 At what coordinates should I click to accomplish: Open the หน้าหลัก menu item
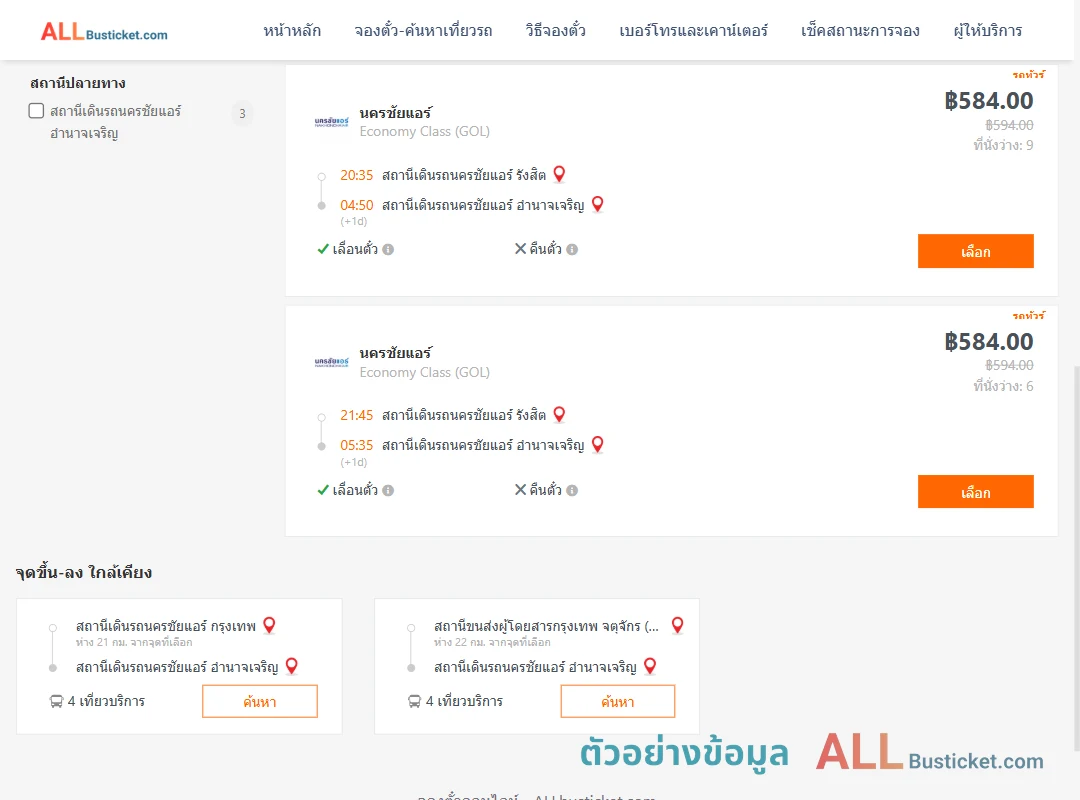(x=292, y=31)
